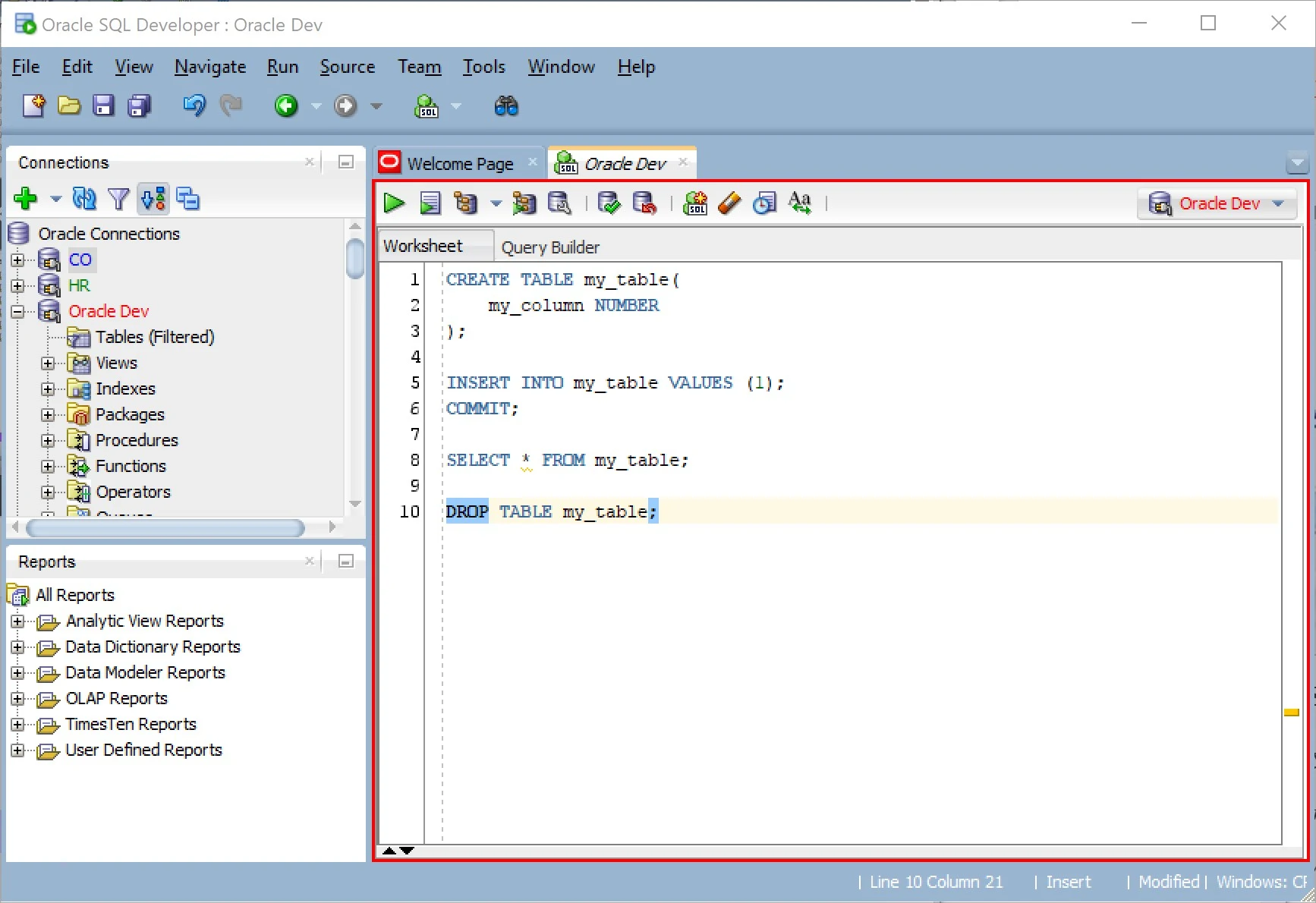Image resolution: width=1316 pixels, height=903 pixels.
Task: Click the binoculars Find Database Object icon
Action: pos(506,105)
